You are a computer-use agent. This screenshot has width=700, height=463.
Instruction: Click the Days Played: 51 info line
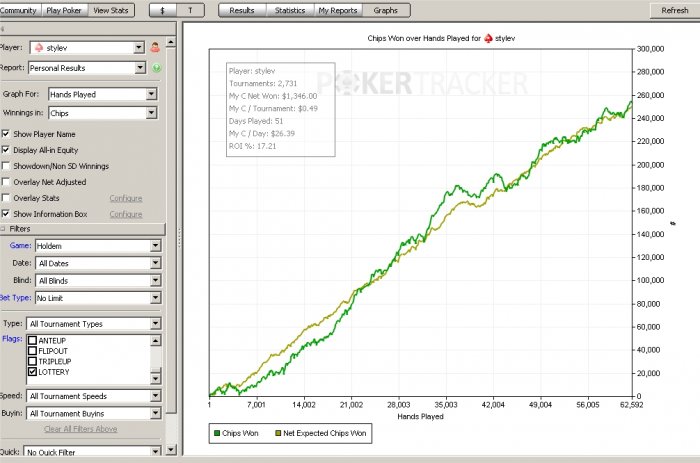point(256,121)
